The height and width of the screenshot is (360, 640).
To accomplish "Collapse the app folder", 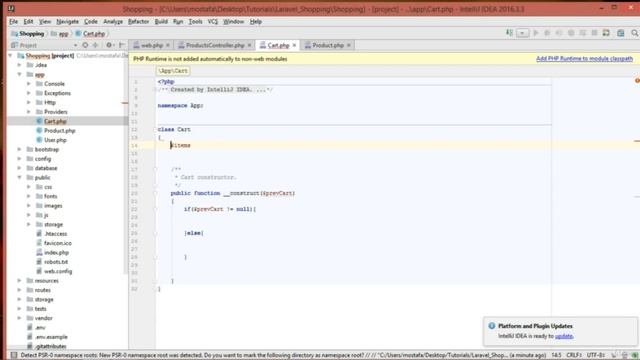I will (19, 74).
